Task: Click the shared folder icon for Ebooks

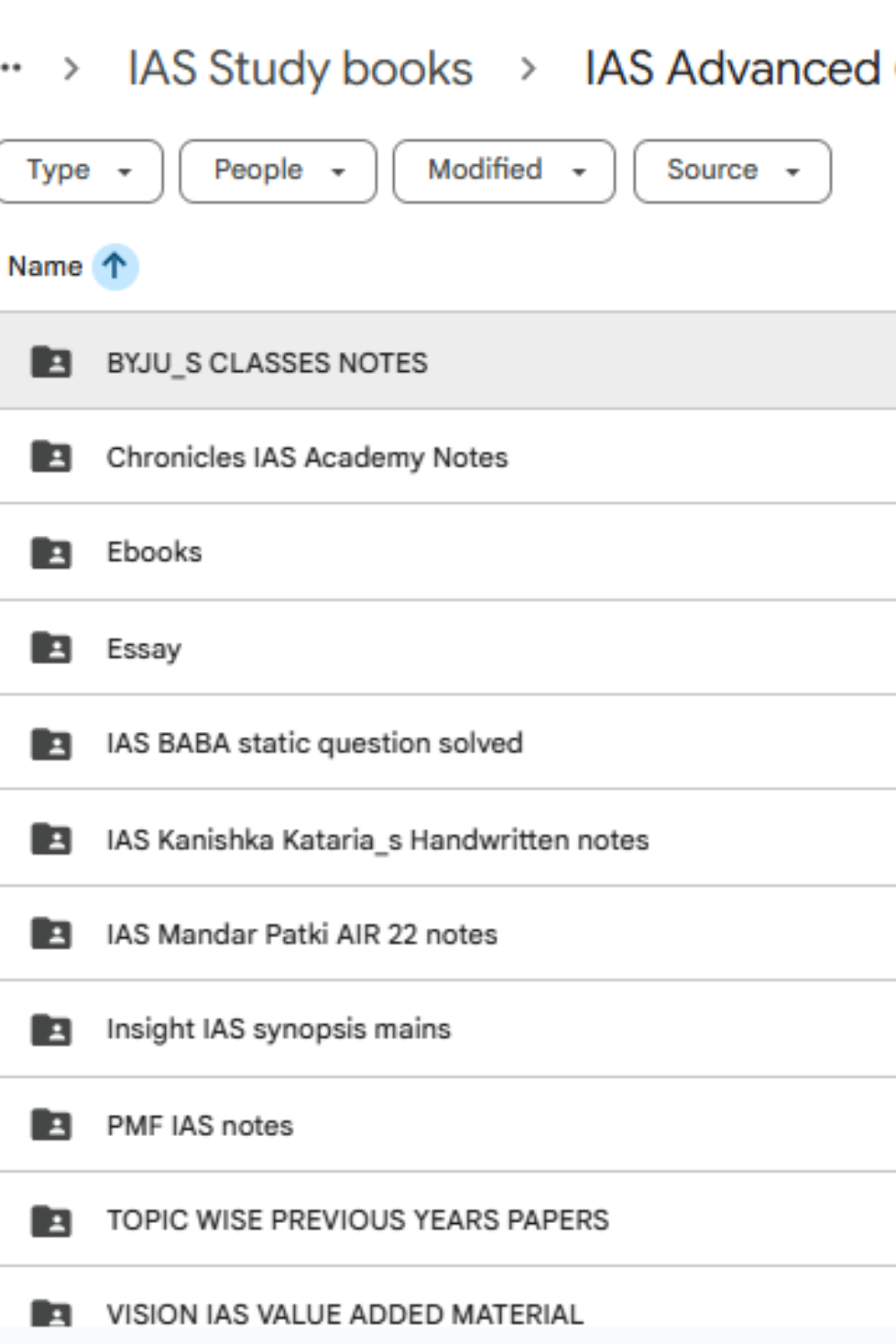Action: pos(51,553)
